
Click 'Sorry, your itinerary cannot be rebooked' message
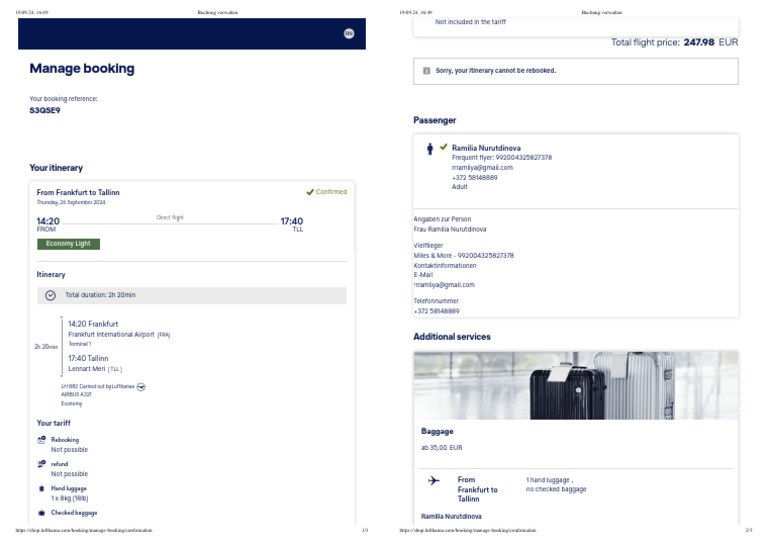[x=496, y=71]
